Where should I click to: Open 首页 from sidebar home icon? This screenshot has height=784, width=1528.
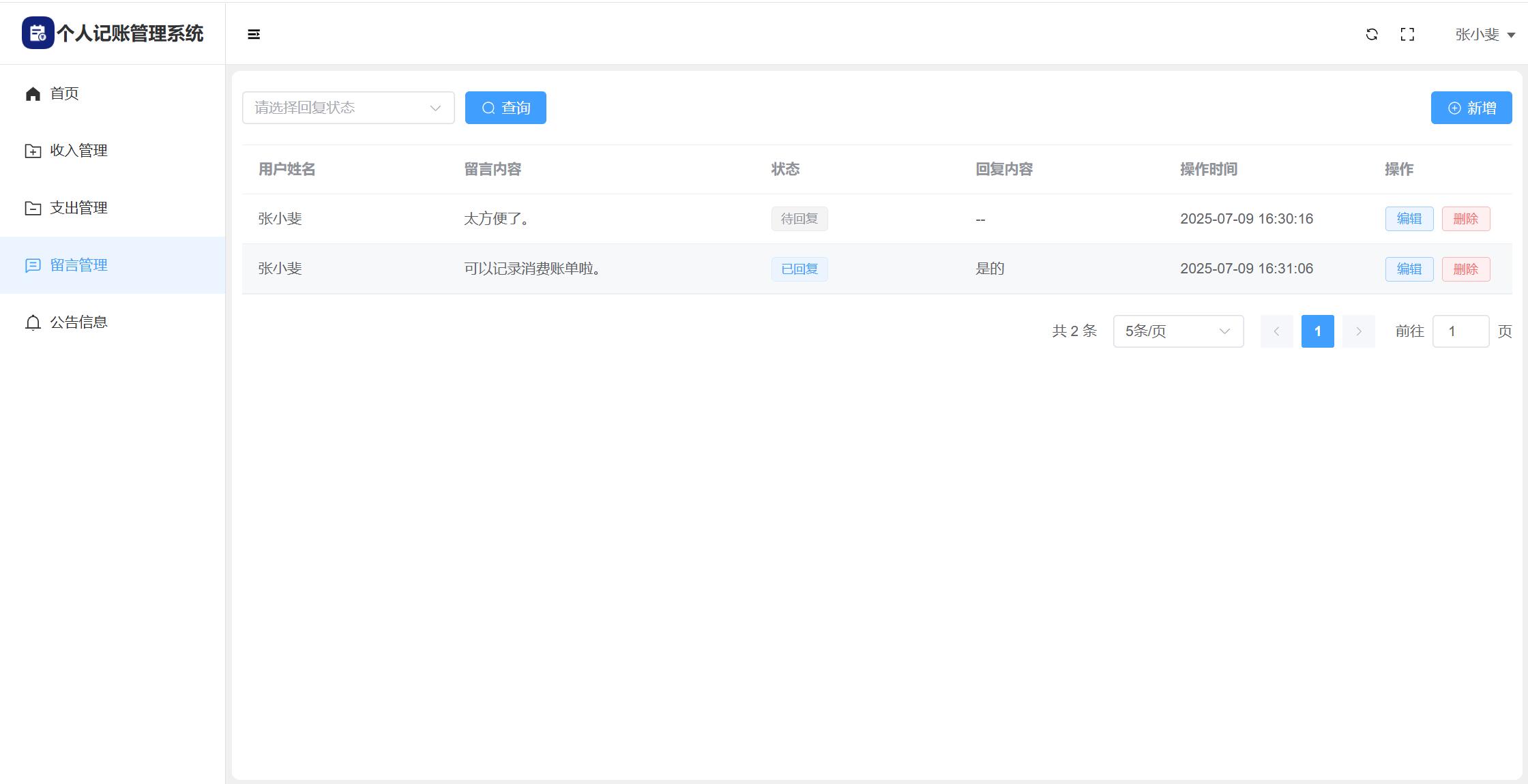click(33, 94)
